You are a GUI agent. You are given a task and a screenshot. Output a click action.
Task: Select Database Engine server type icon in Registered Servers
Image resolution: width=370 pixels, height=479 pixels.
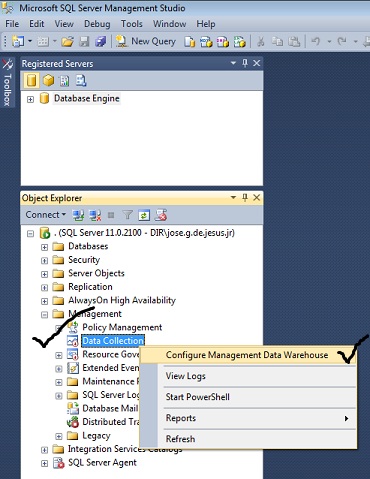(x=31, y=80)
